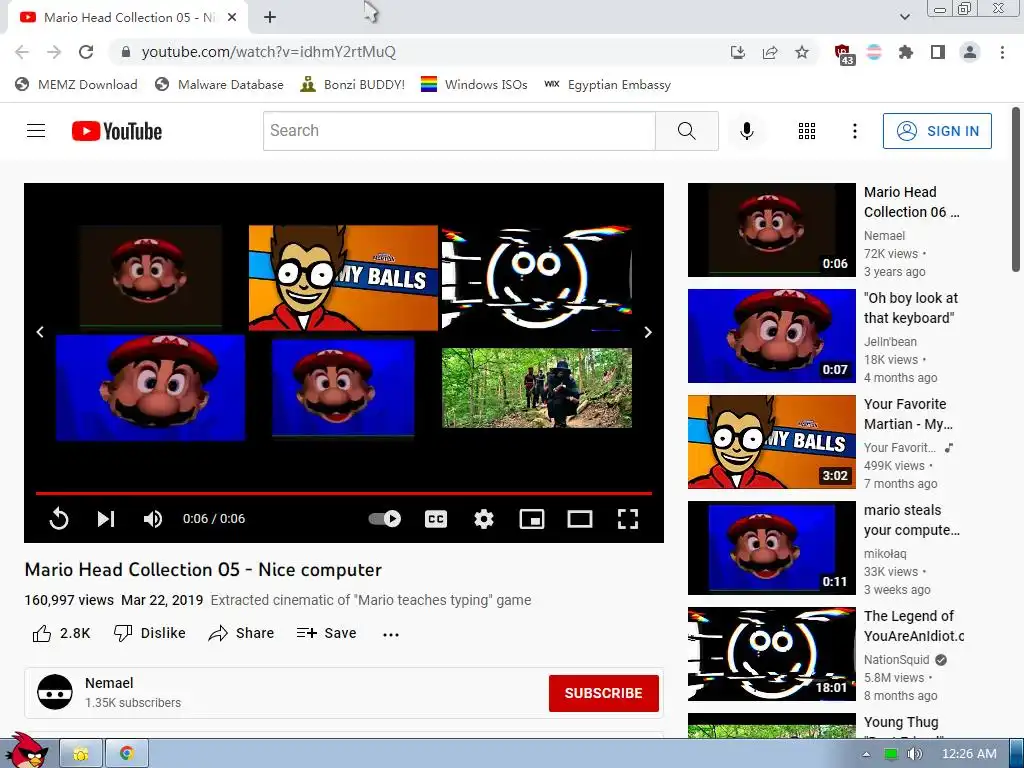Screen dimensions: 1024x768
Task: Open the Malware Database bookmark
Action: coord(219,84)
